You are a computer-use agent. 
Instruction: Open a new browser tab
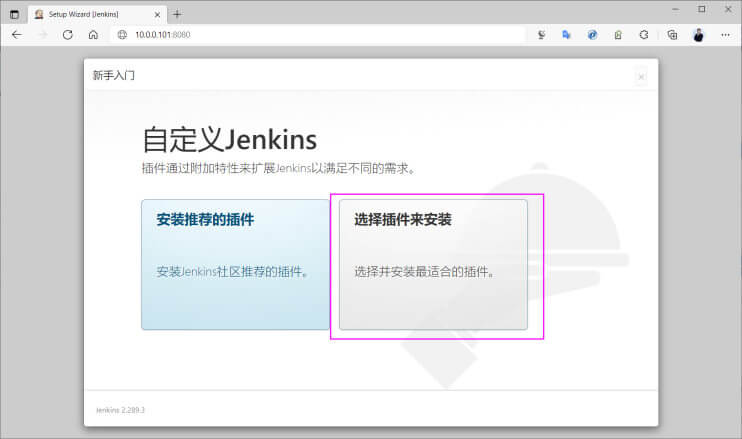177,14
